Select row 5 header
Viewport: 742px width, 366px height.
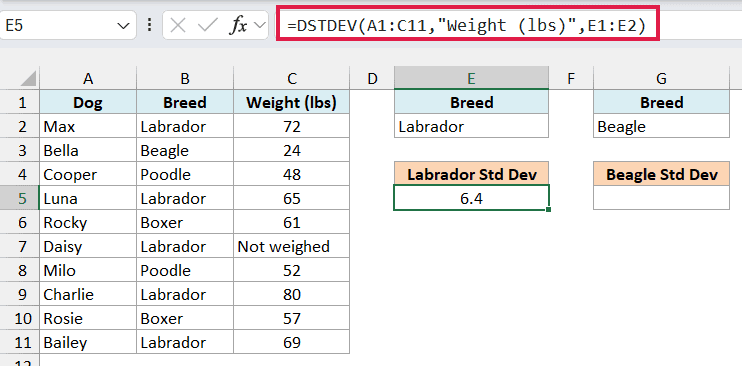(20, 198)
